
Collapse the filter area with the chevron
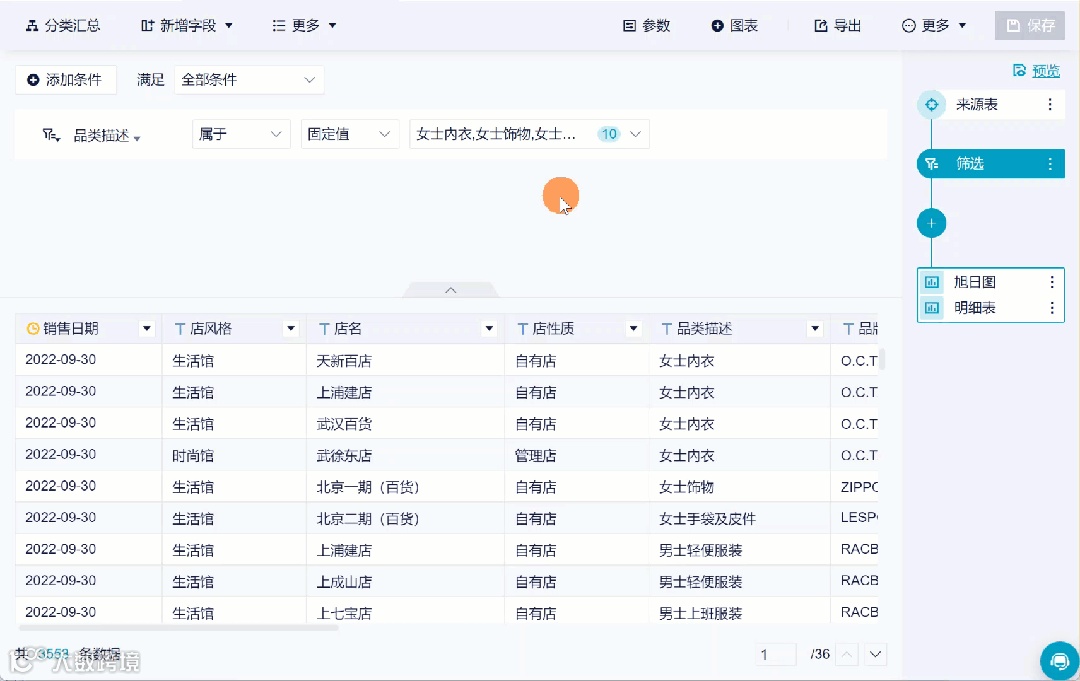pos(450,288)
